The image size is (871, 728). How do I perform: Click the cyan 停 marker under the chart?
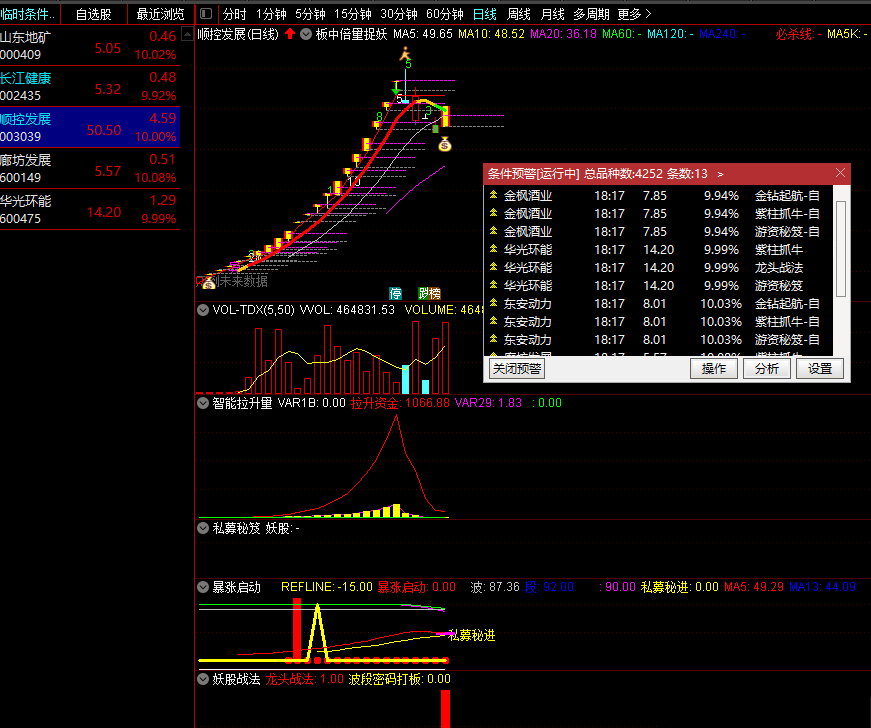click(x=395, y=293)
